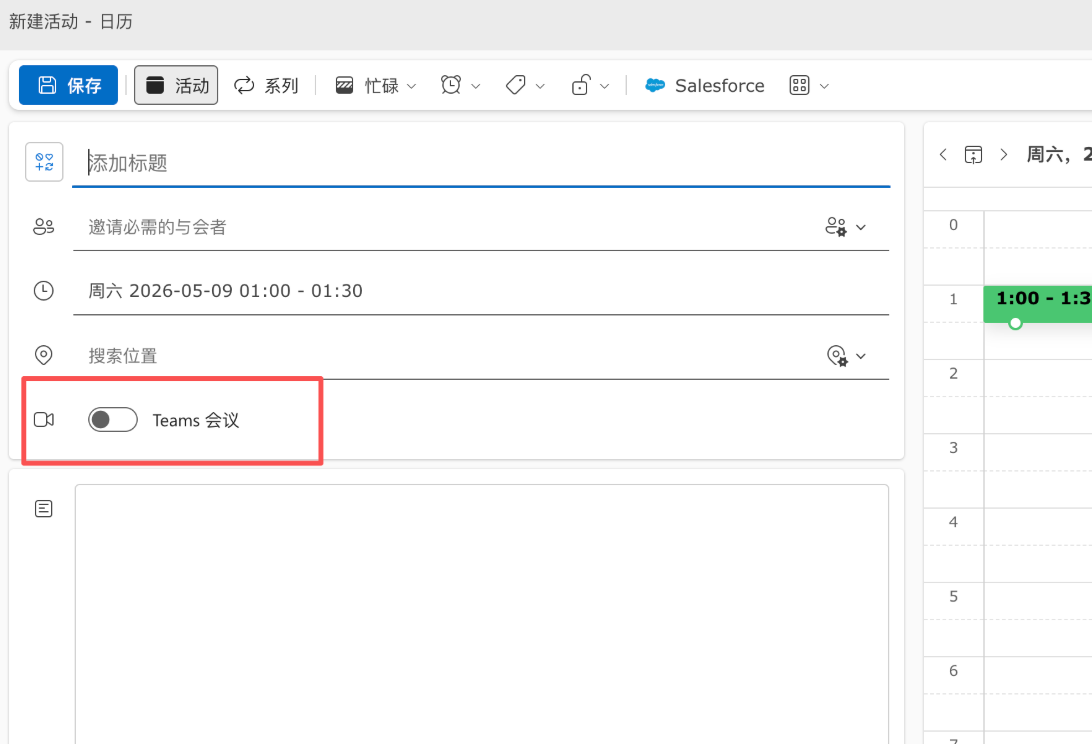The height and width of the screenshot is (744, 1092).
Task: Click the 新建活动 - 日历 window title
Action: click(70, 22)
